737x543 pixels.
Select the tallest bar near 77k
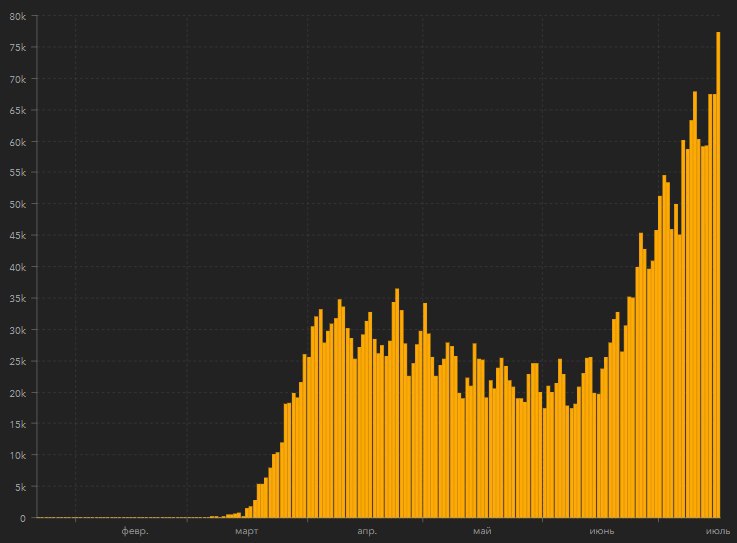(x=718, y=275)
